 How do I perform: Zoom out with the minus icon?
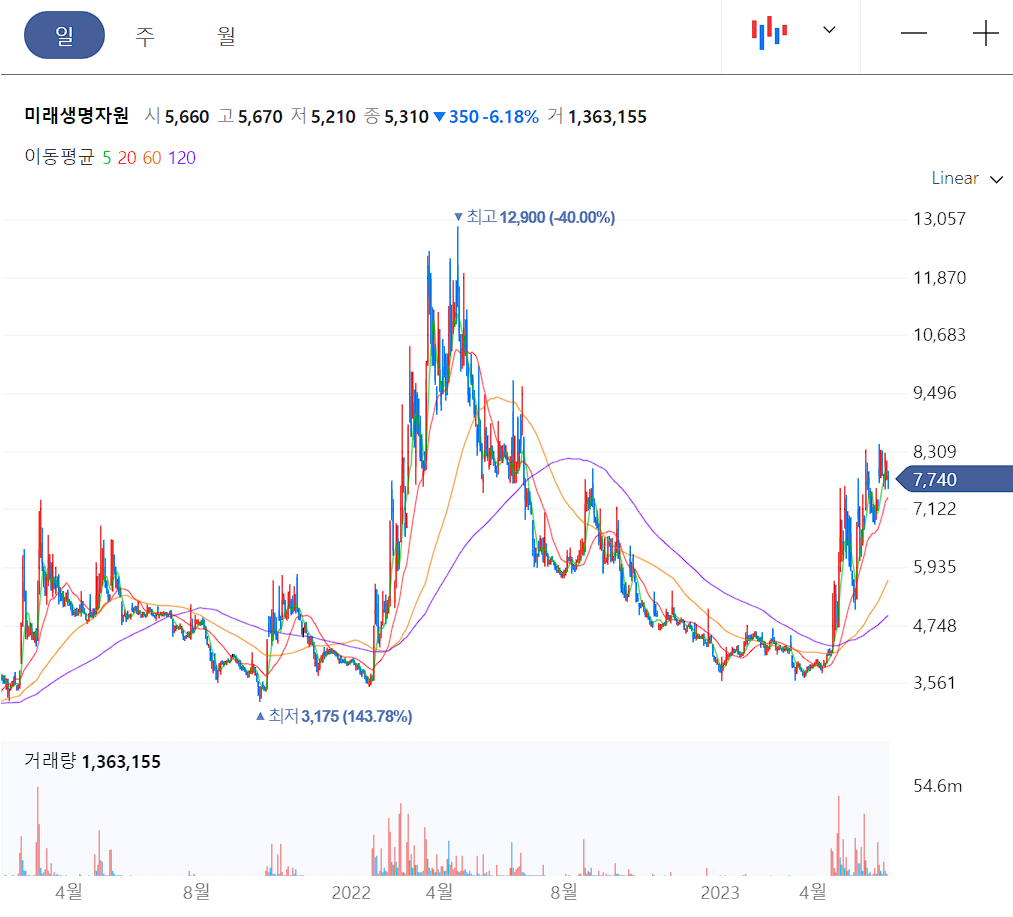tap(914, 33)
